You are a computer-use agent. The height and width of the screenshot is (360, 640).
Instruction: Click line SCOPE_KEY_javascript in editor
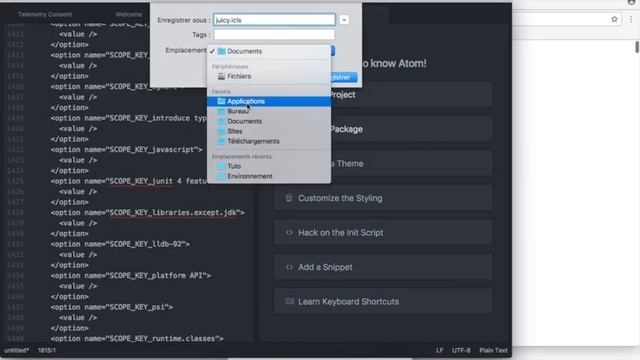click(x=127, y=150)
